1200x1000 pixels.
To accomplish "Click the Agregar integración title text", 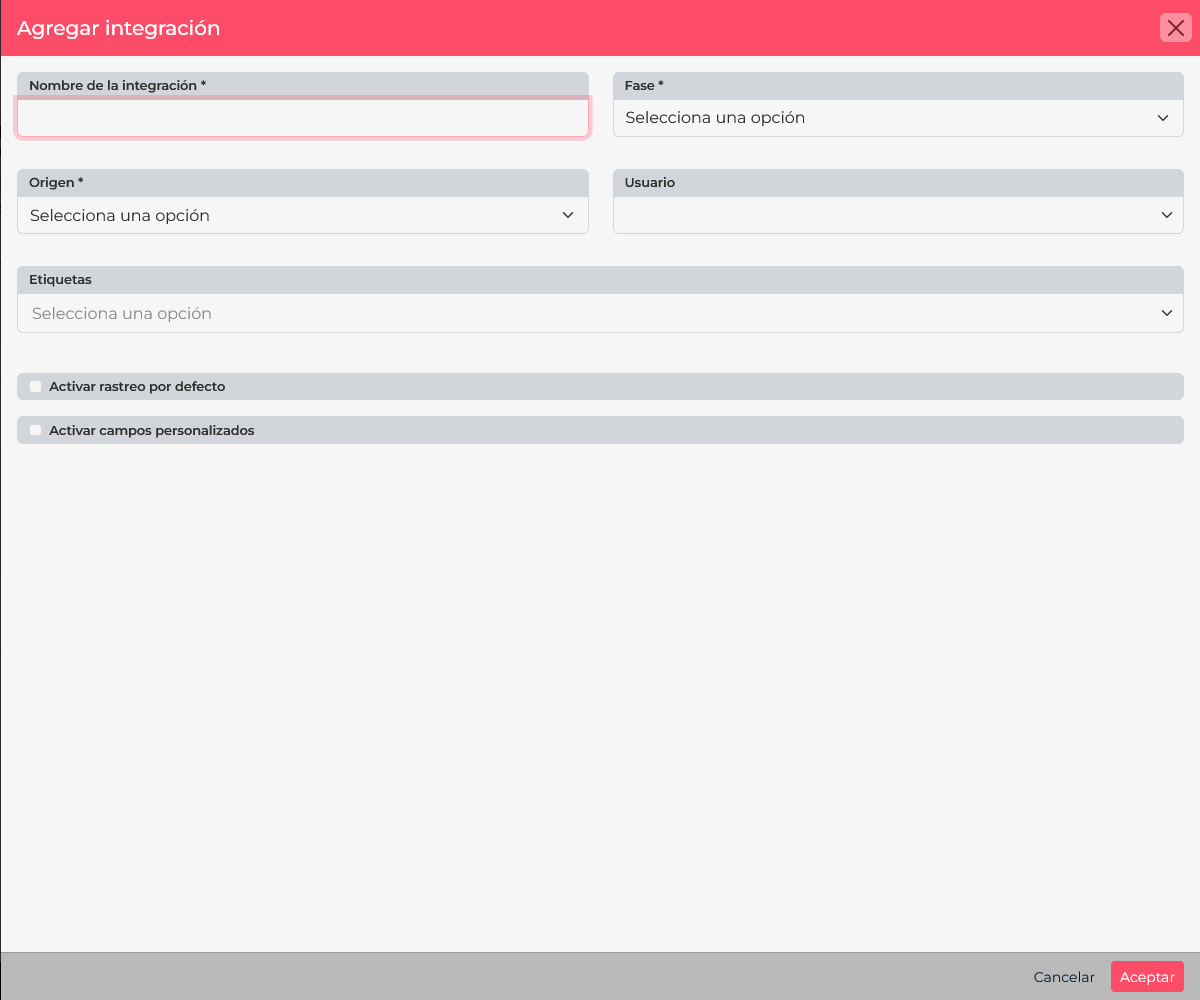I will pos(118,28).
